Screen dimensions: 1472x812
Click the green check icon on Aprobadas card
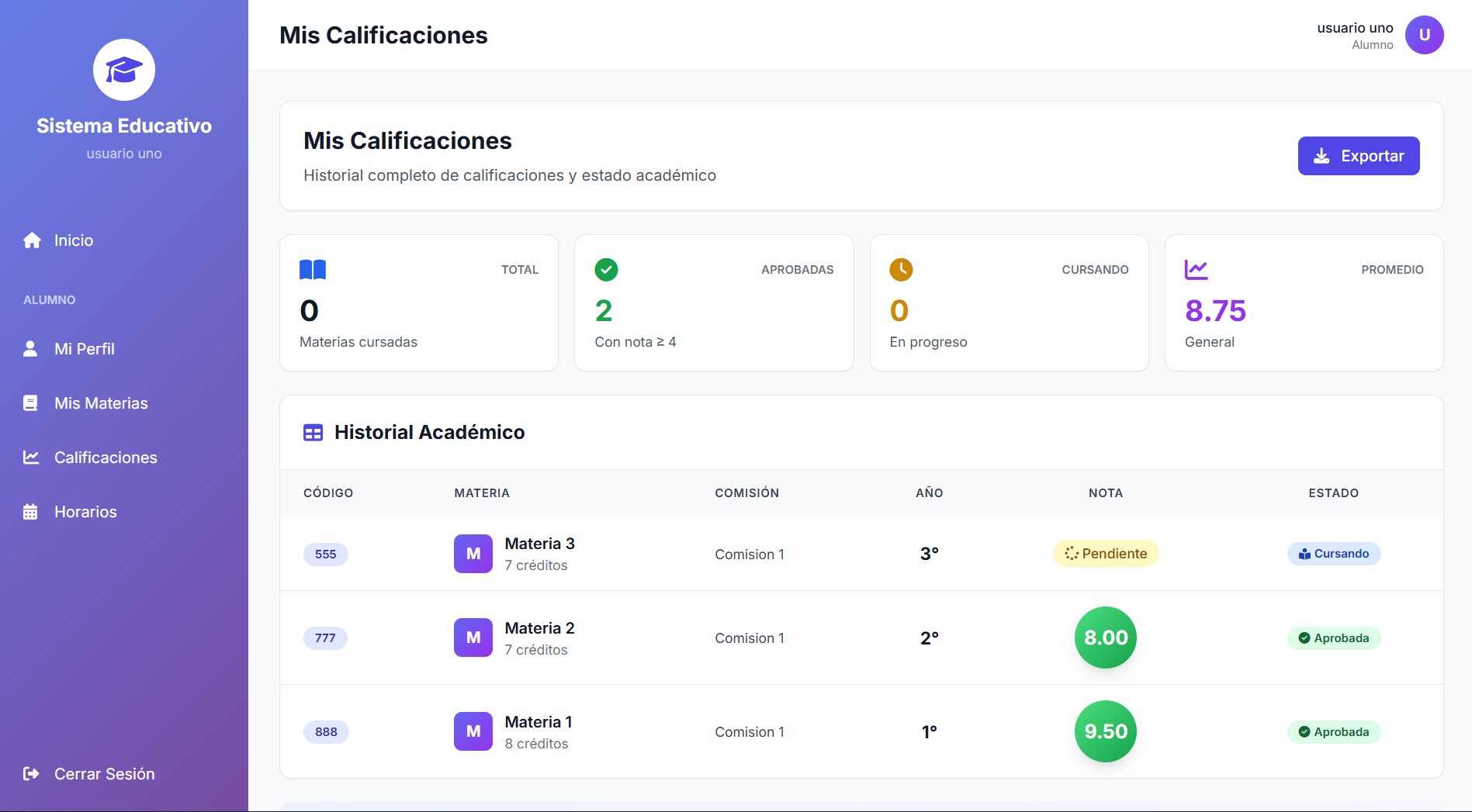pos(606,270)
